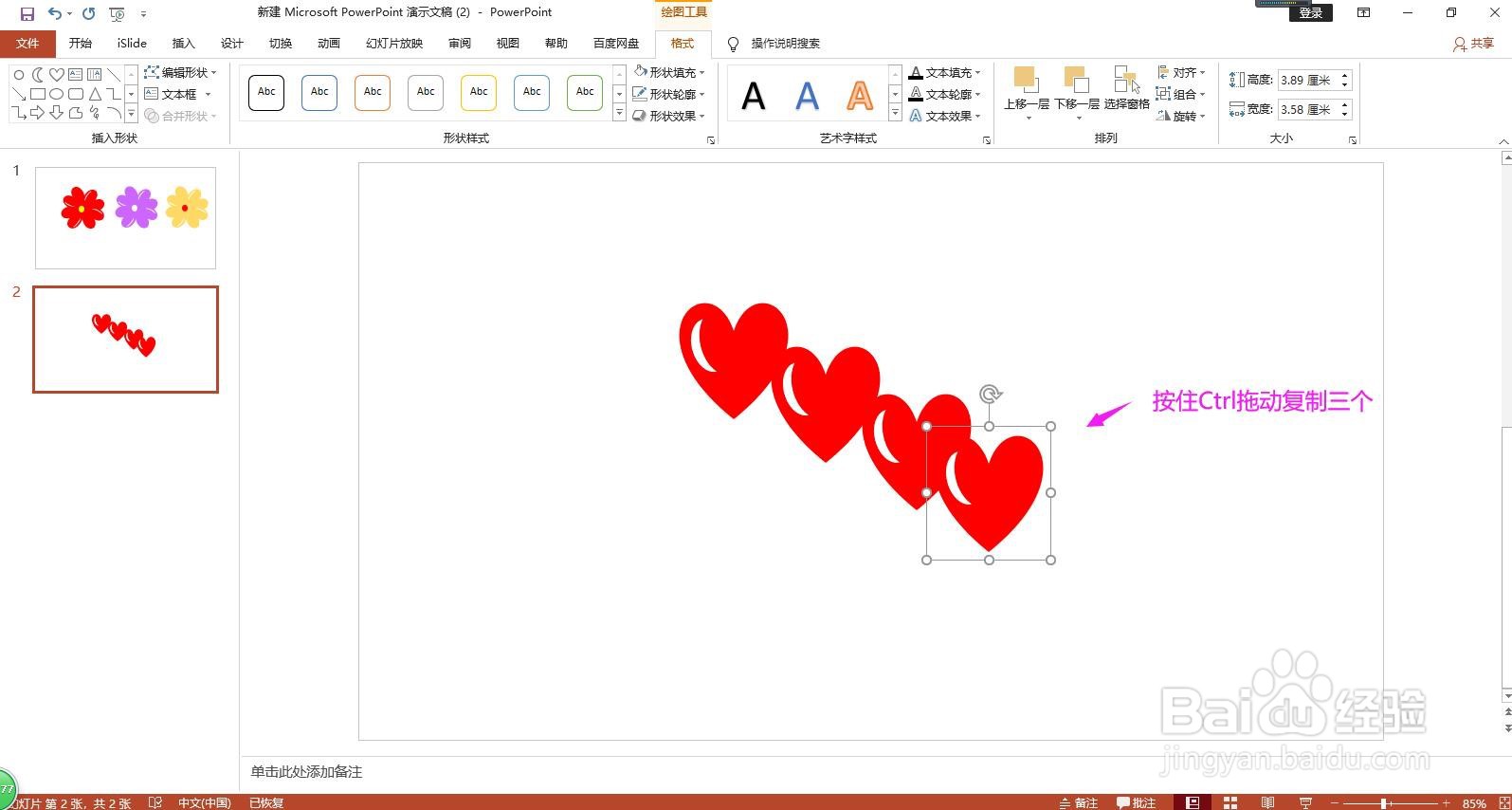Screen dimensions: 1512x810
Task: Open Text Outline (文本轮廓) dropdown
Action: (x=945, y=94)
